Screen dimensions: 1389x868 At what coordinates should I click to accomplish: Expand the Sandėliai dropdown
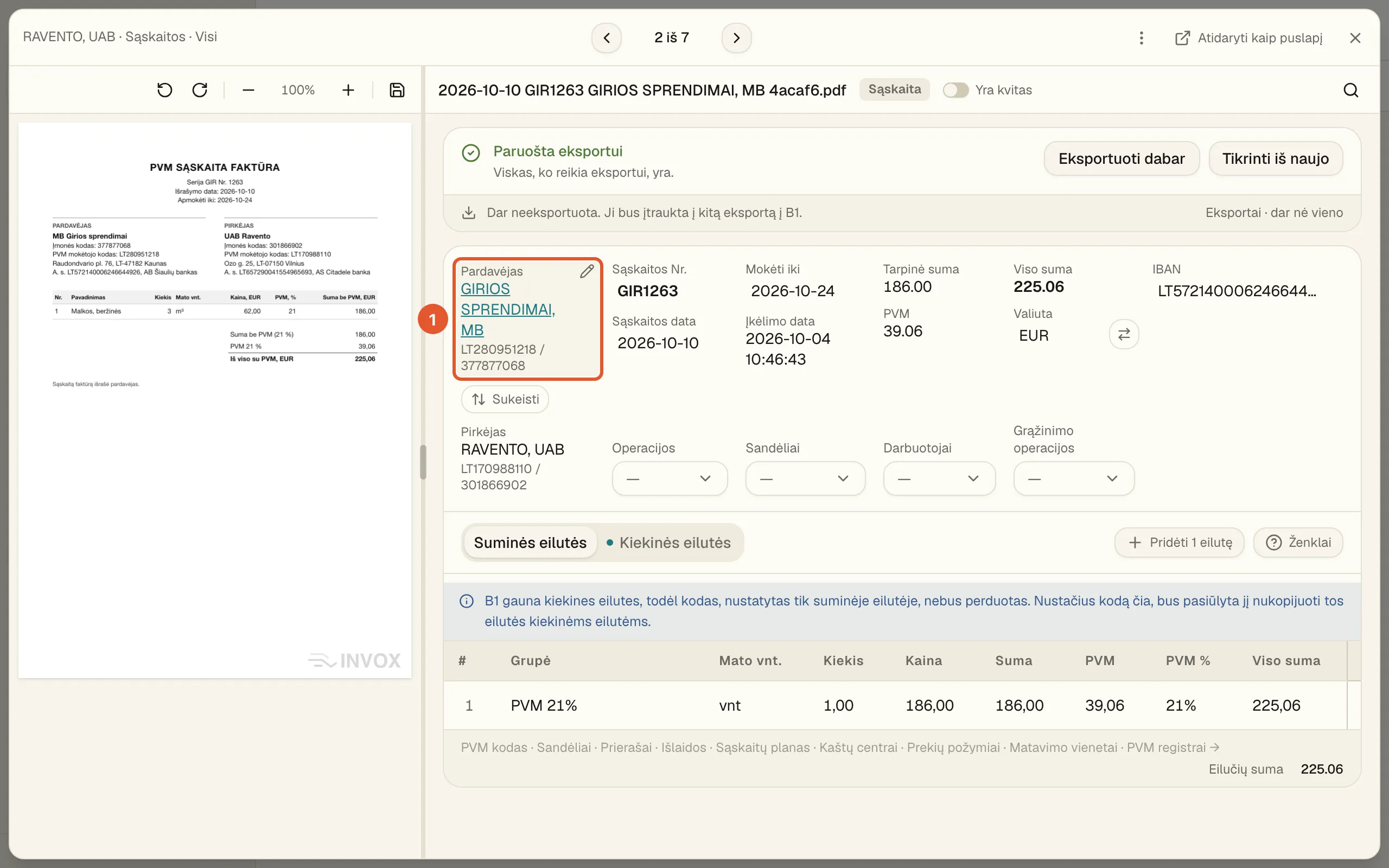click(x=805, y=478)
